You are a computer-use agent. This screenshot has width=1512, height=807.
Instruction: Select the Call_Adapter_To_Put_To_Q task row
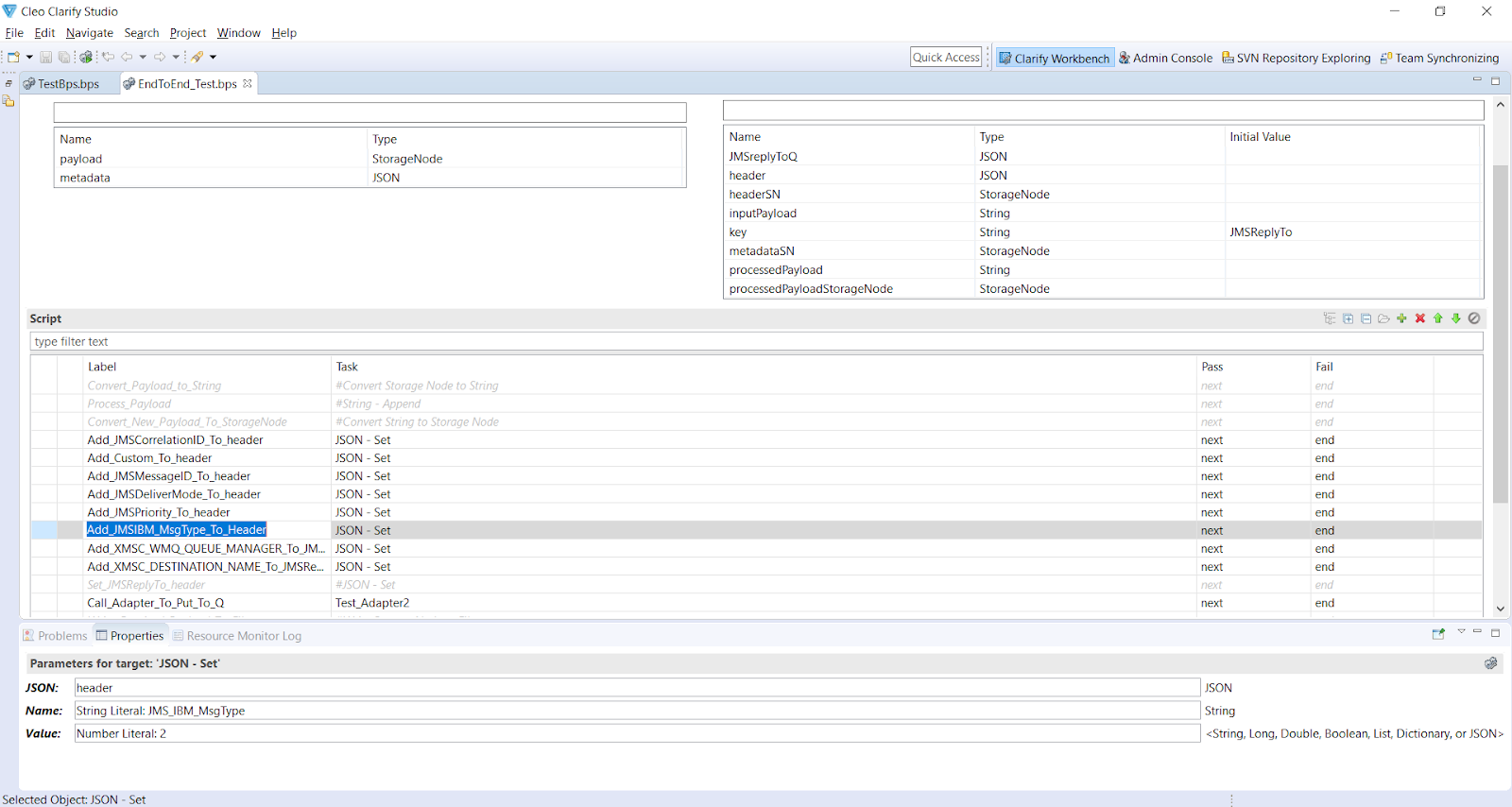pos(756,603)
